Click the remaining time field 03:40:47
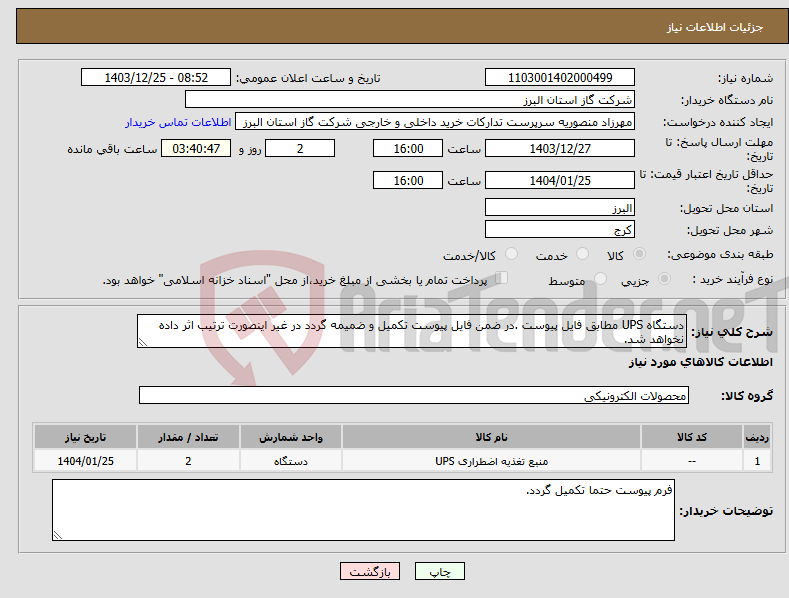The width and height of the screenshot is (789, 598). (196, 148)
